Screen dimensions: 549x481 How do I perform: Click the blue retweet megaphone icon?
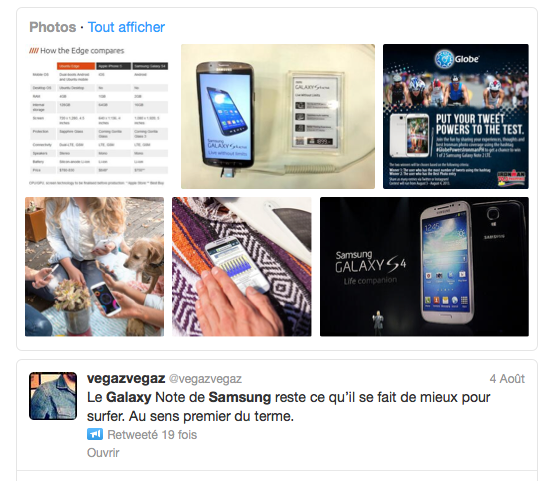95,434
